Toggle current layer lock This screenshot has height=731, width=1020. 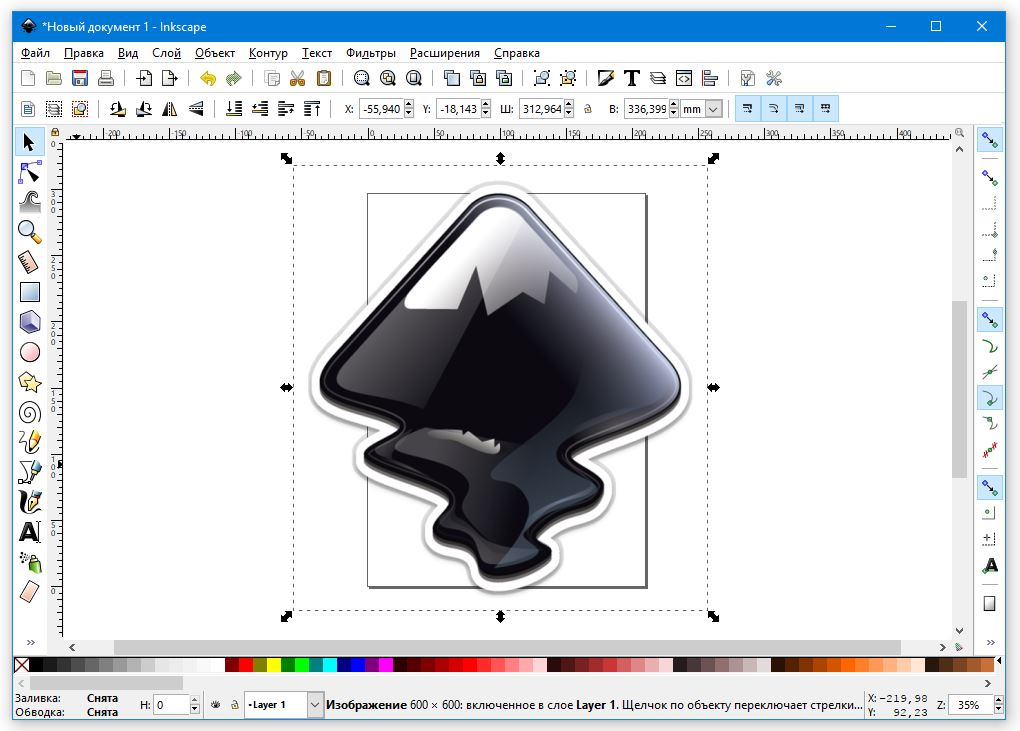234,704
